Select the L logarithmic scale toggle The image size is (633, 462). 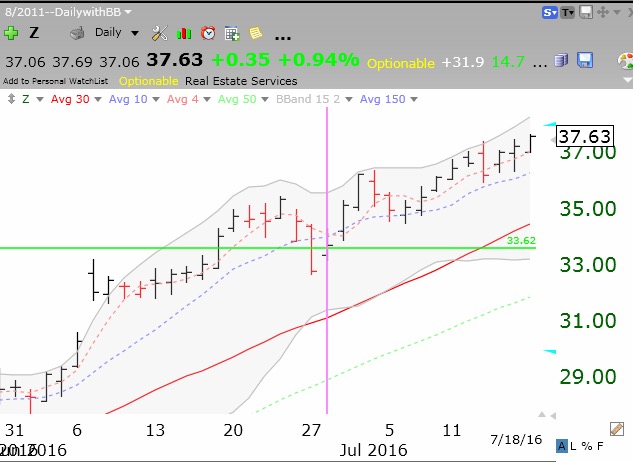click(573, 446)
